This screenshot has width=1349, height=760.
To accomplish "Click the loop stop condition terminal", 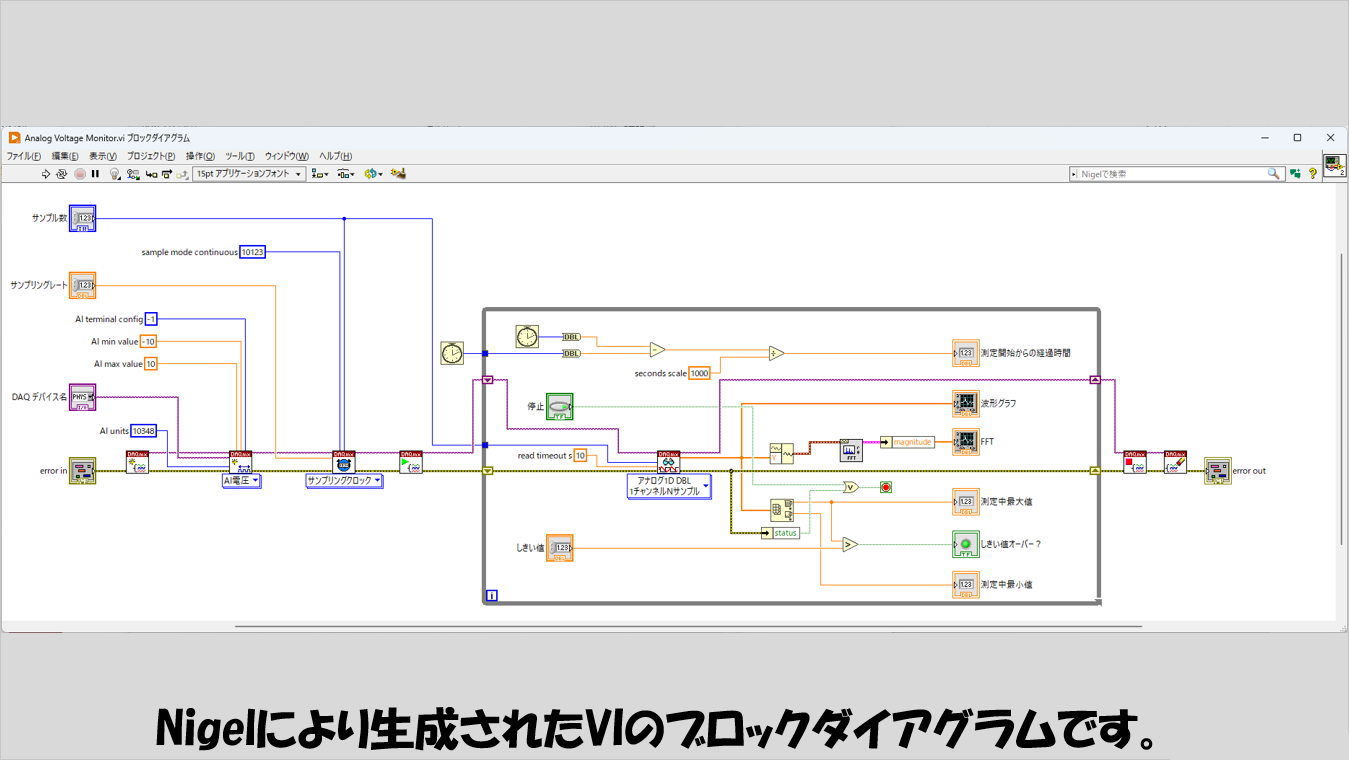I will pyautogui.click(x=885, y=487).
